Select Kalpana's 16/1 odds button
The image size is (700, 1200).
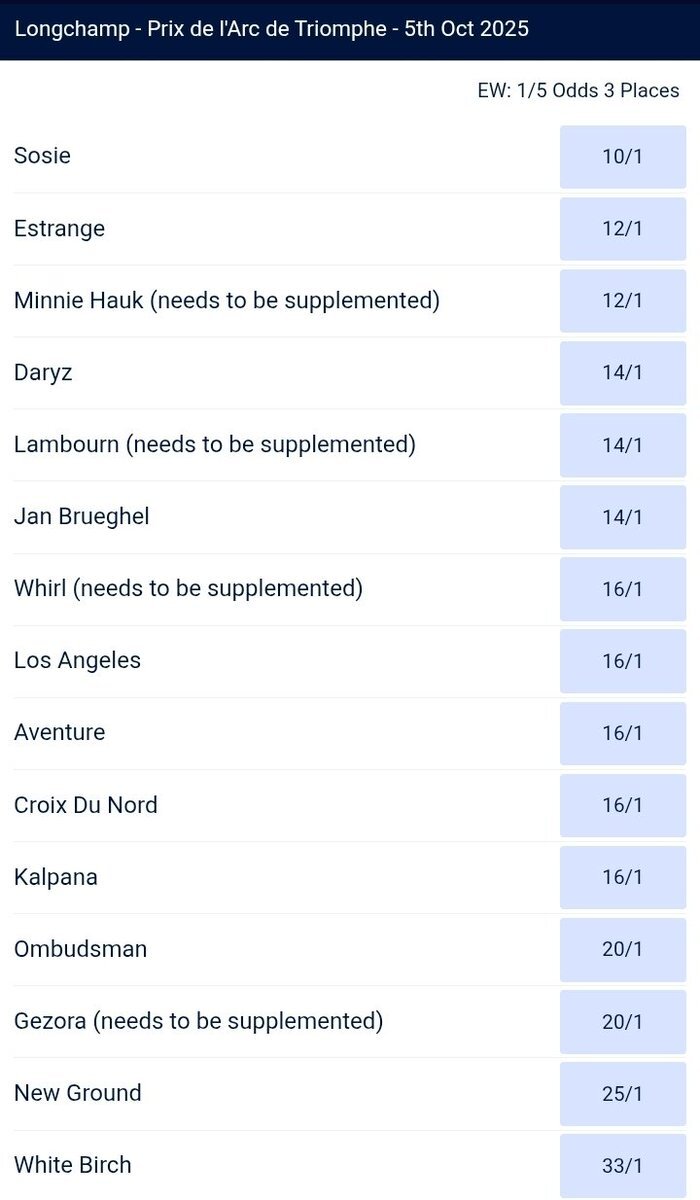tap(623, 877)
